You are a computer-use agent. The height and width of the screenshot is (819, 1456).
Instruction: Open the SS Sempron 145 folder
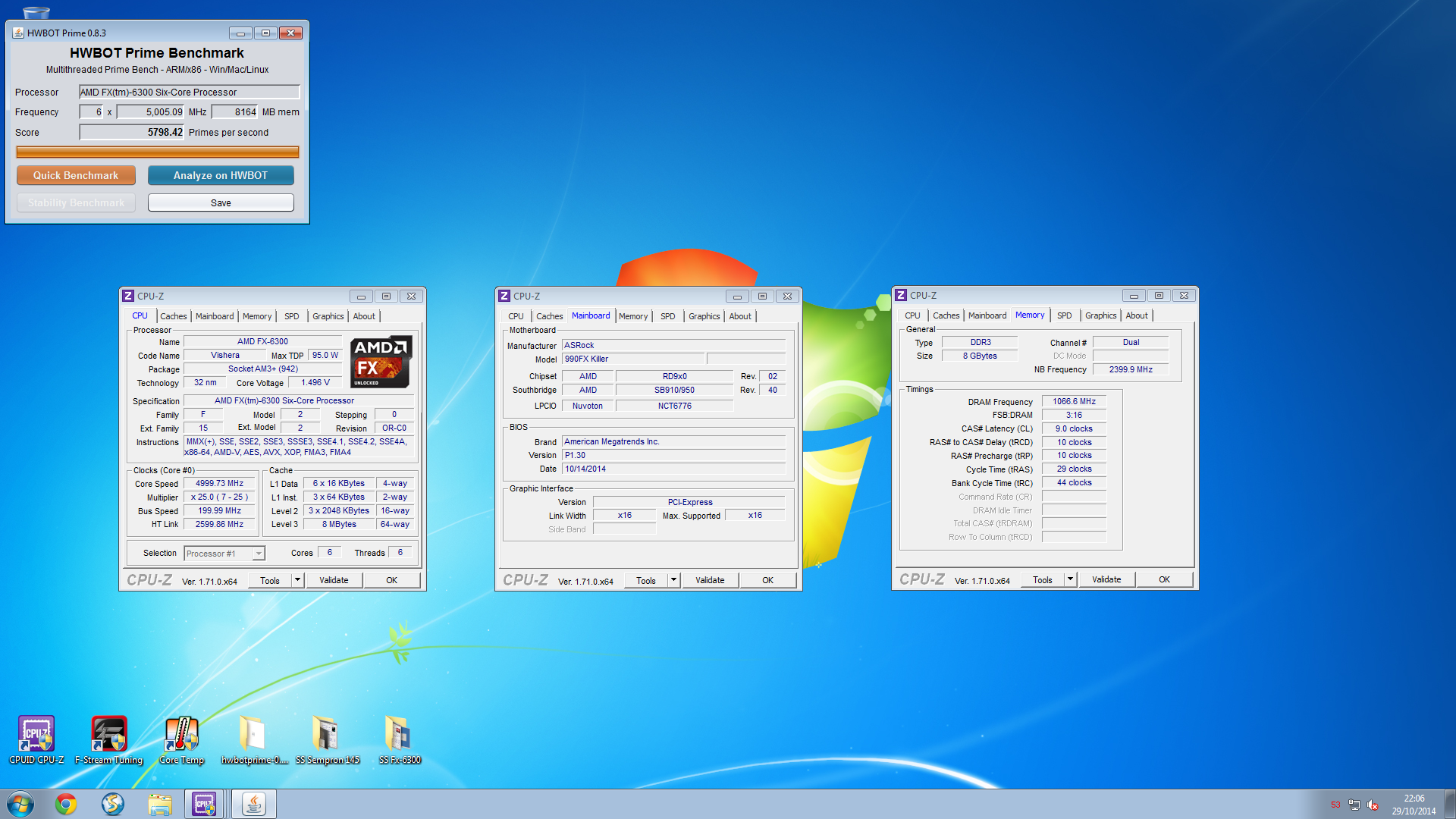(327, 739)
